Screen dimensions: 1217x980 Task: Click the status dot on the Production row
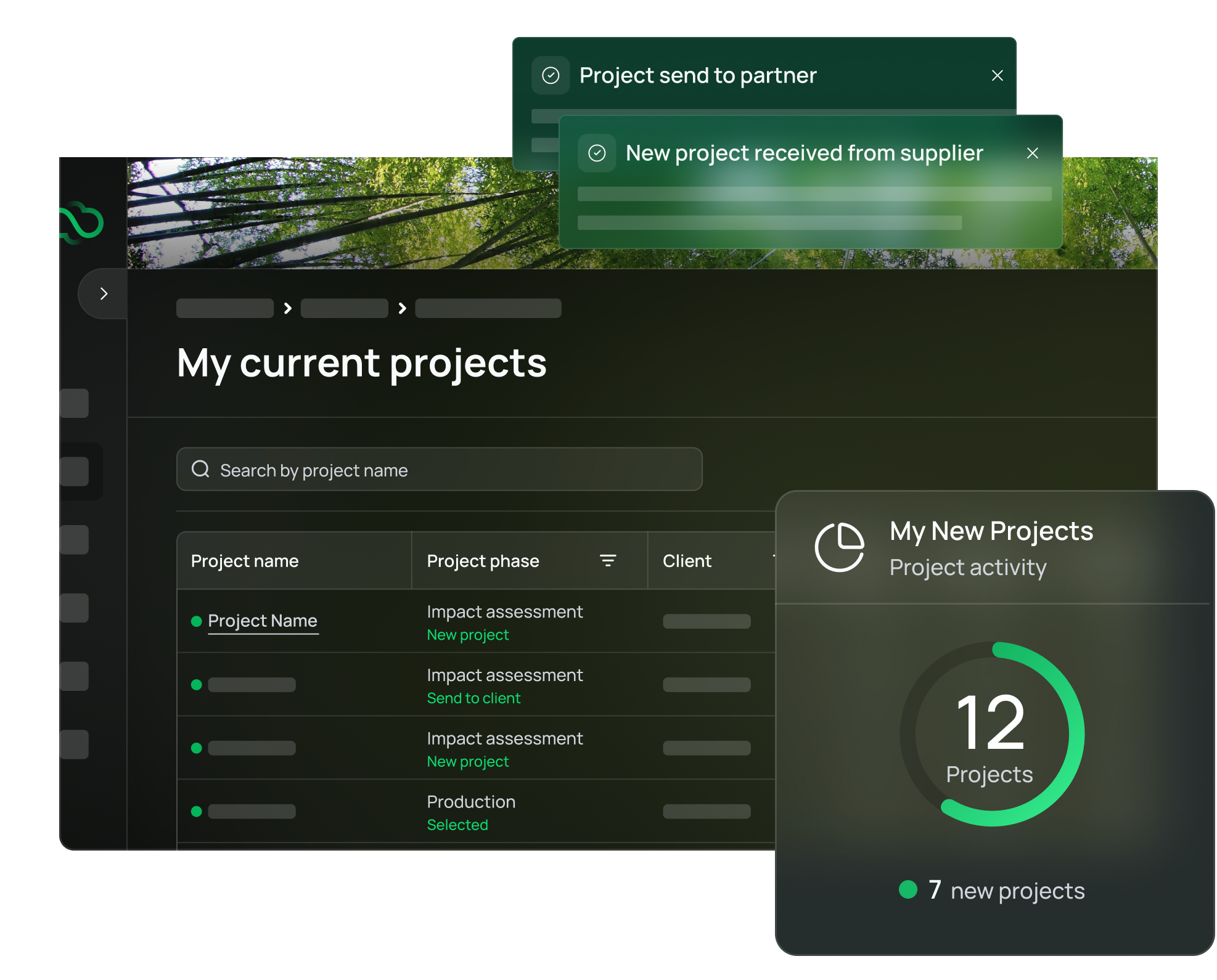point(196,811)
